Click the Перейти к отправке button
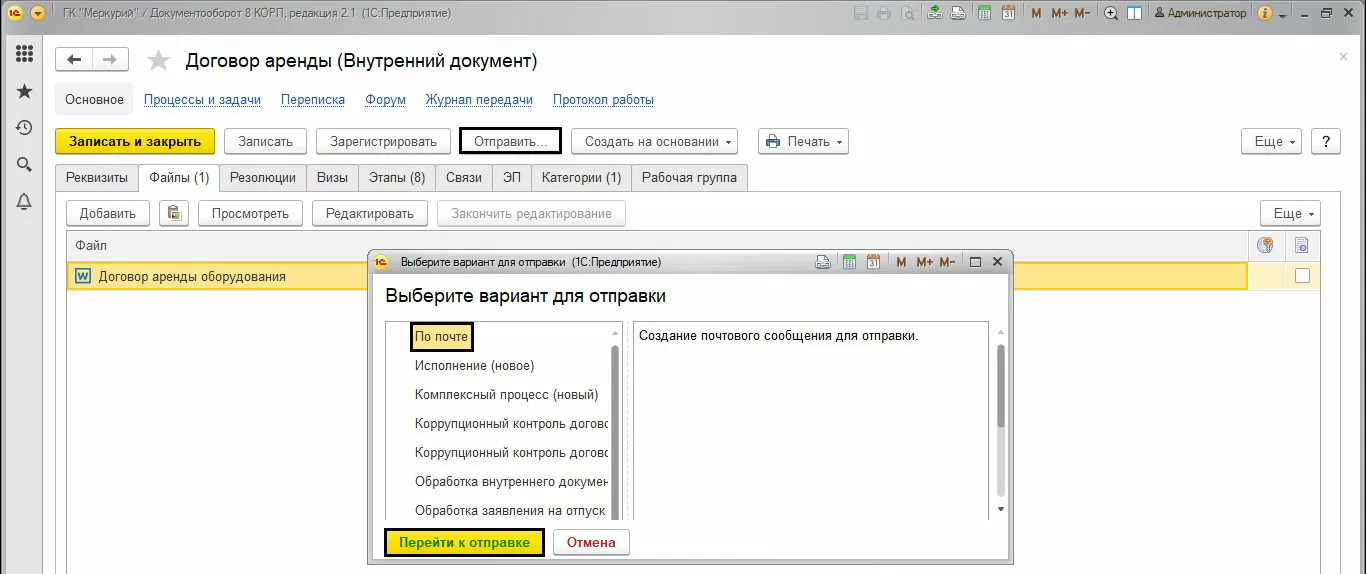This screenshot has width=1366, height=574. pos(465,542)
